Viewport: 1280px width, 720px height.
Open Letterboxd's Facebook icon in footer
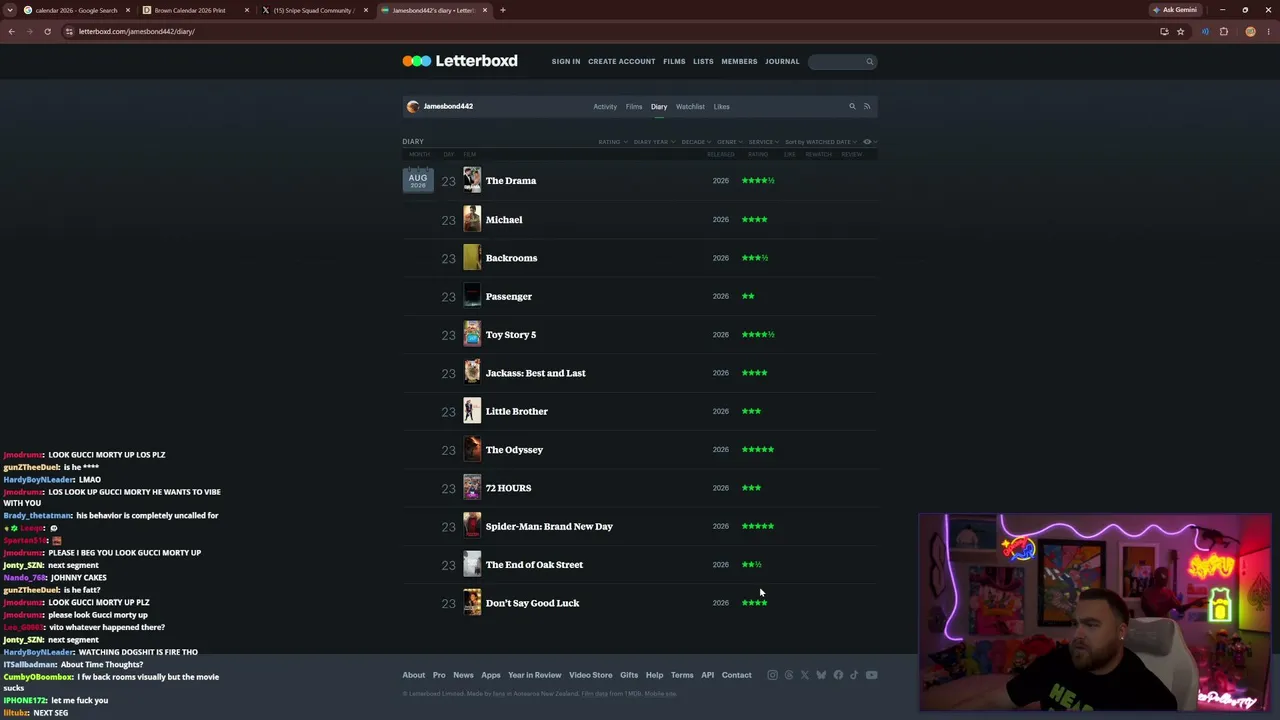838,675
